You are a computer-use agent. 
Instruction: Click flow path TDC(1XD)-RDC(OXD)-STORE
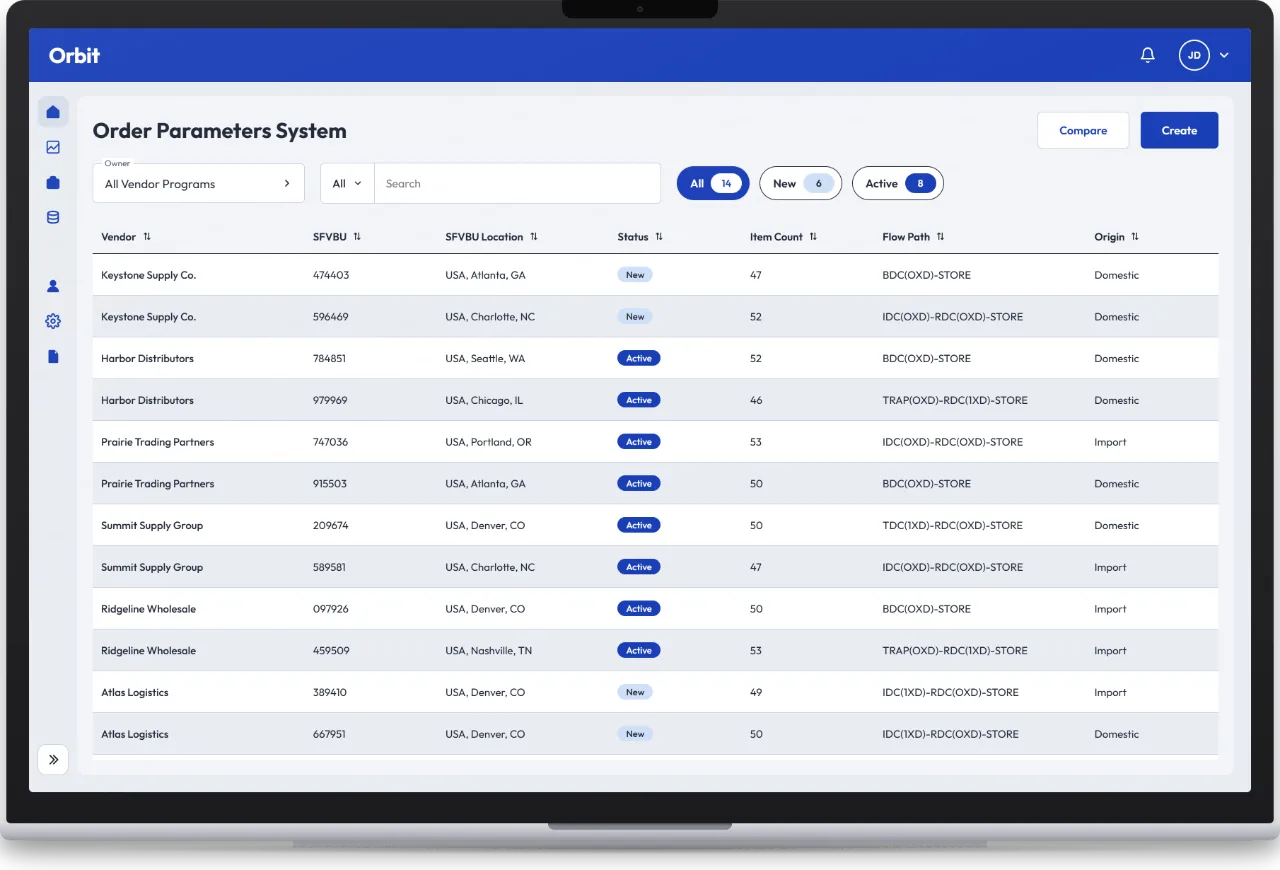click(x=952, y=526)
